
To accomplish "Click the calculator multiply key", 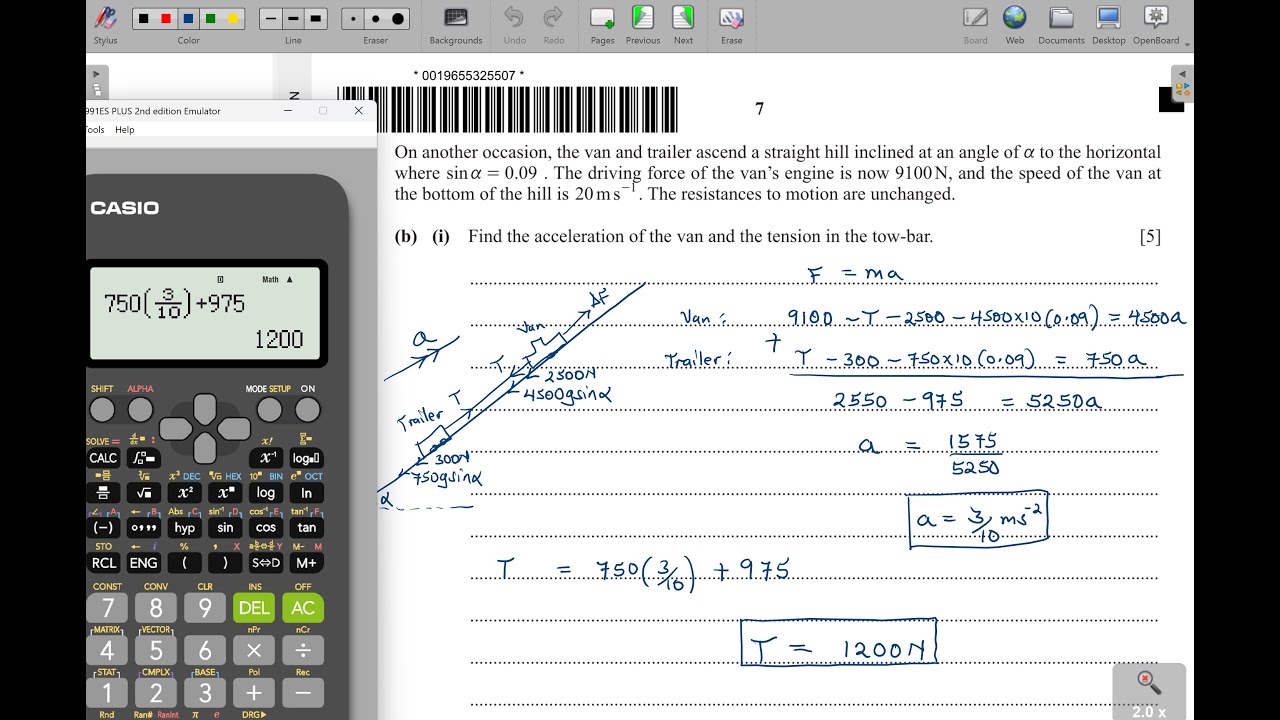I will coord(254,649).
